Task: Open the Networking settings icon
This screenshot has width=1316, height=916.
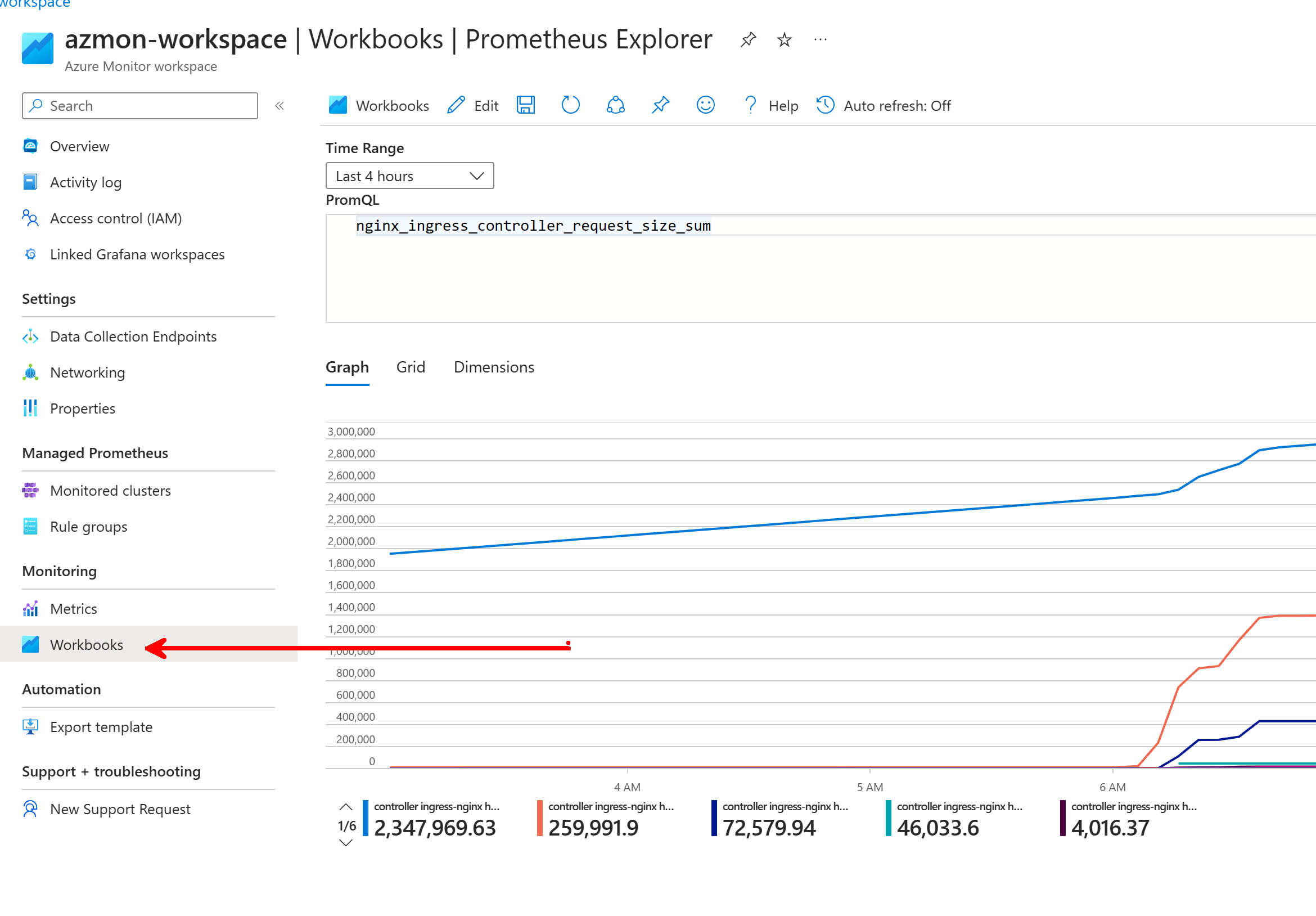Action: [30, 372]
